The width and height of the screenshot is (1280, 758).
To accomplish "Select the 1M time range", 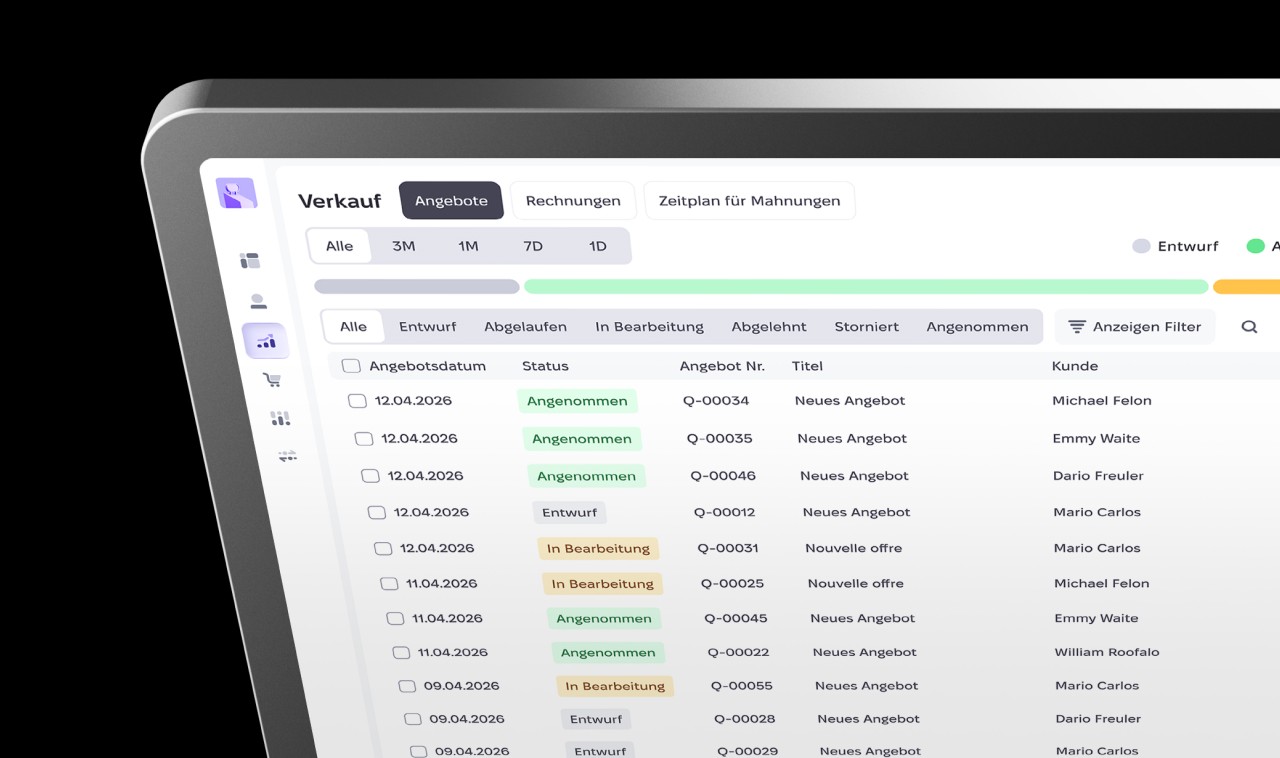I will [x=468, y=246].
